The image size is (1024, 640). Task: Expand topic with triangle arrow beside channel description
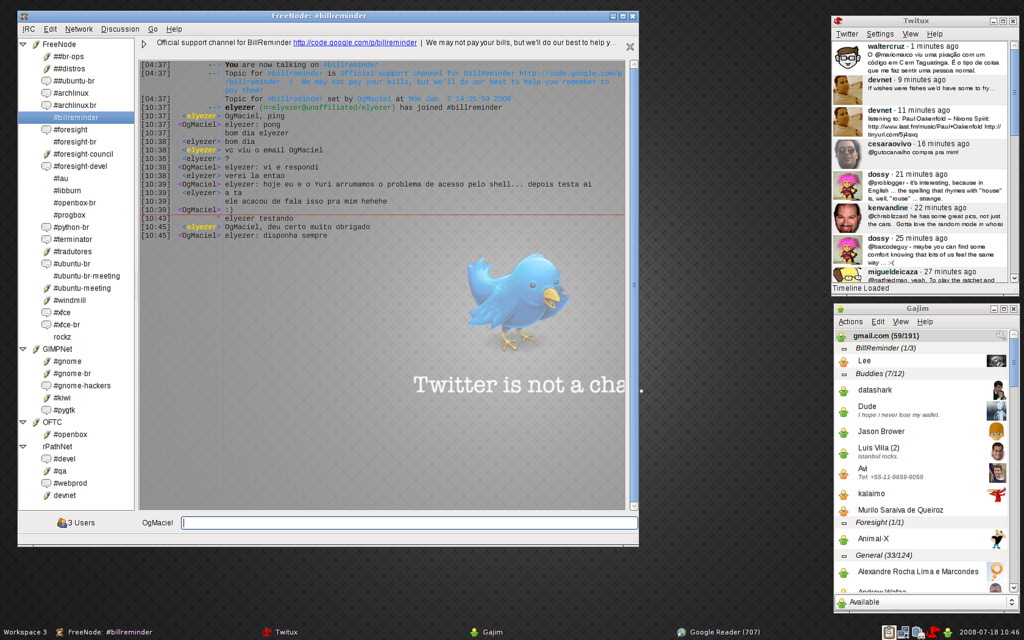pyautogui.click(x=144, y=44)
